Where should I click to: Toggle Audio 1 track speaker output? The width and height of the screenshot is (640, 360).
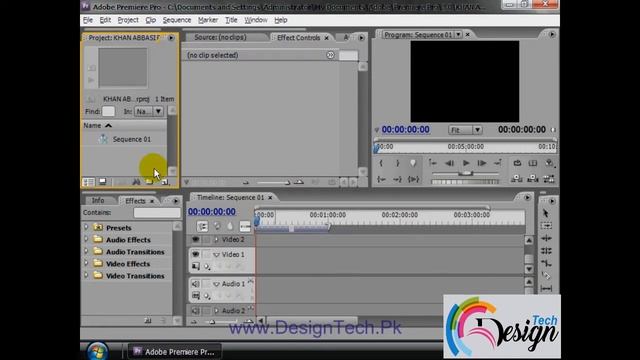pyautogui.click(x=196, y=284)
